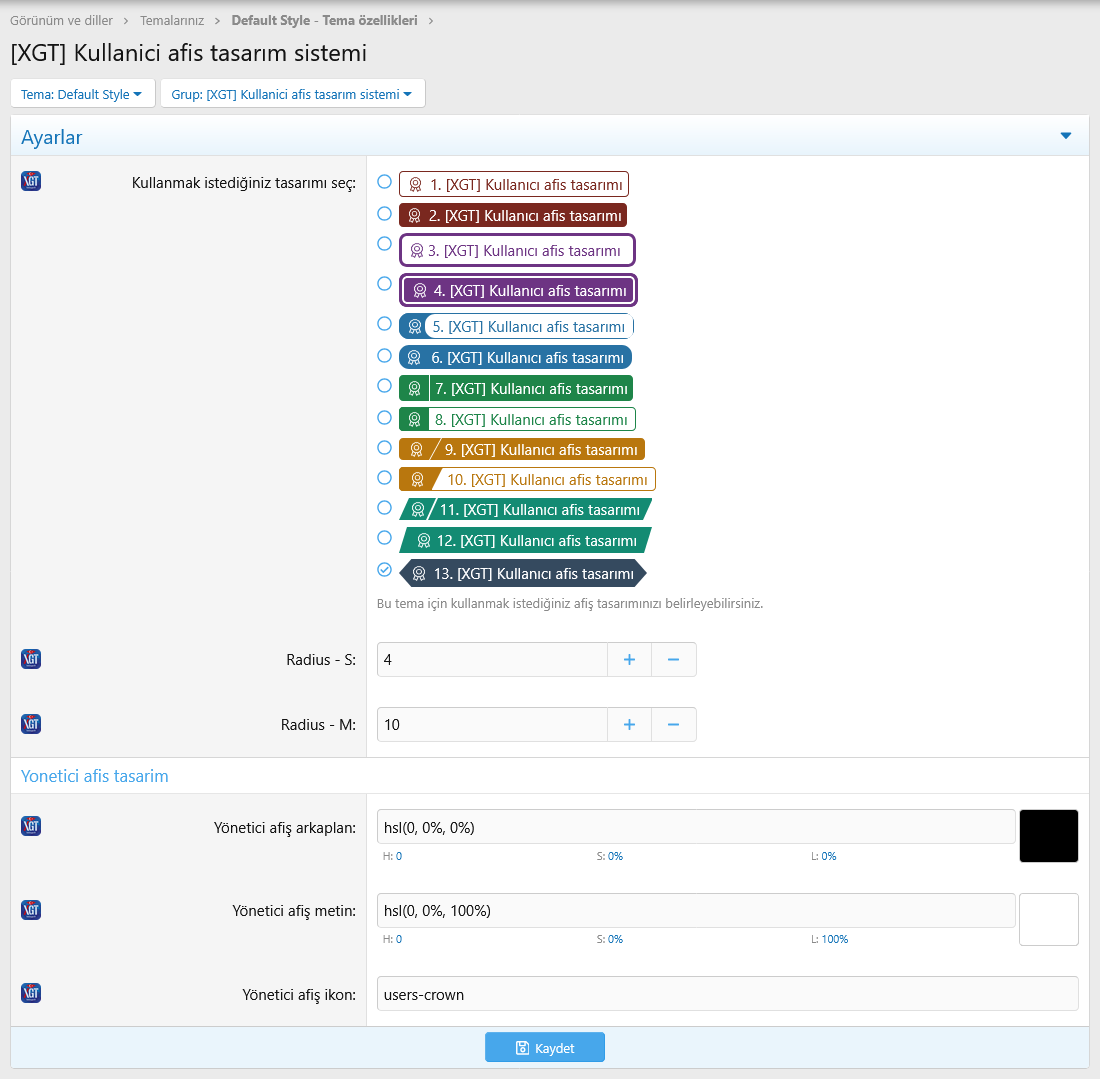Screen dimensions: 1100x1079
Task: Collapse the Ayarlar section arrow
Action: 1065,136
